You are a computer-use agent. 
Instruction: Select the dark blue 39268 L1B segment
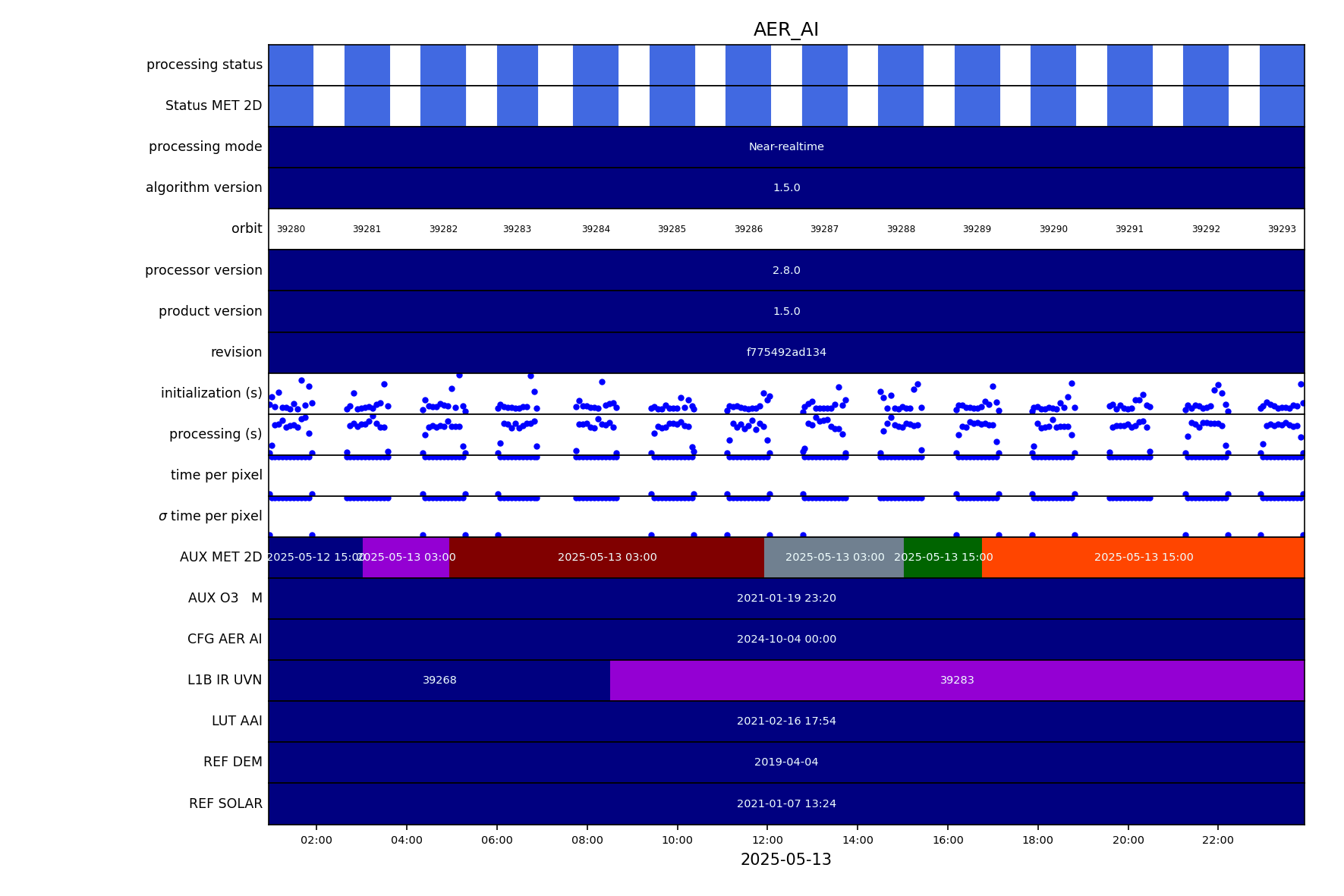(x=439, y=681)
